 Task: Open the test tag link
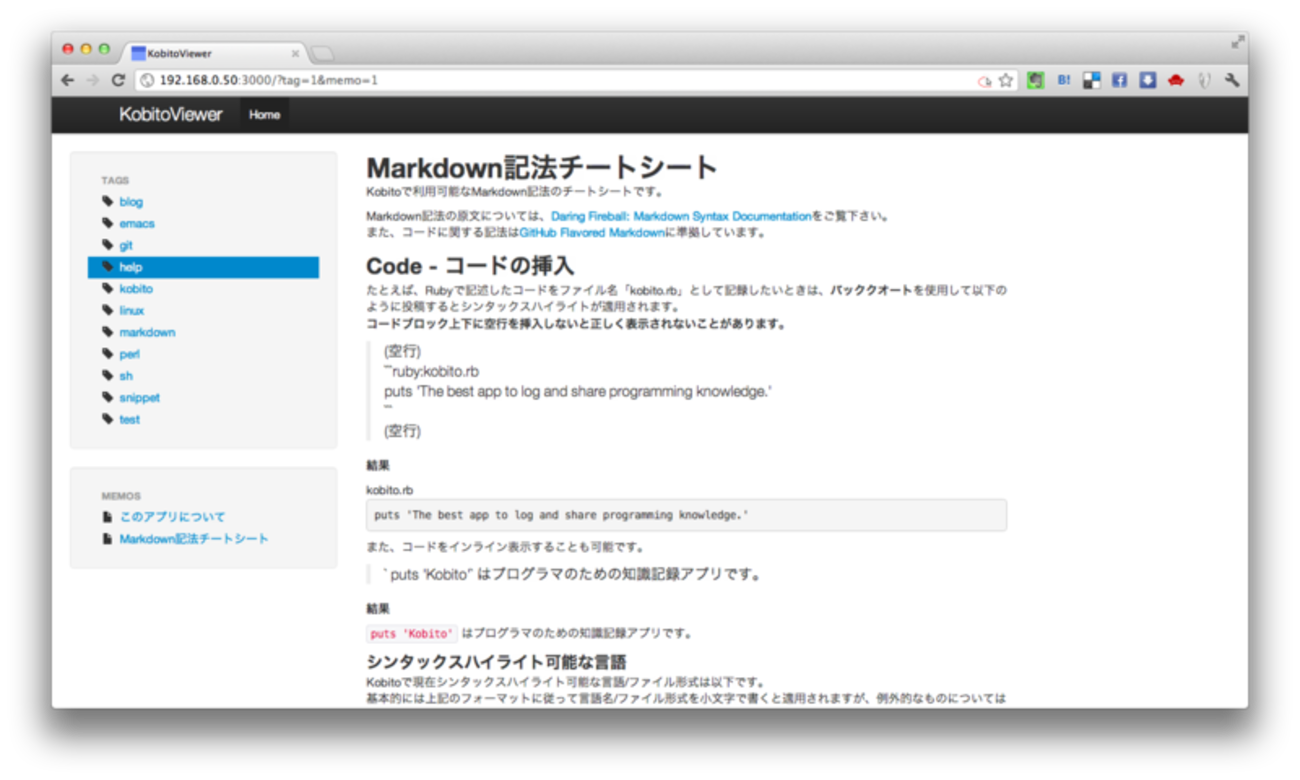click(130, 419)
